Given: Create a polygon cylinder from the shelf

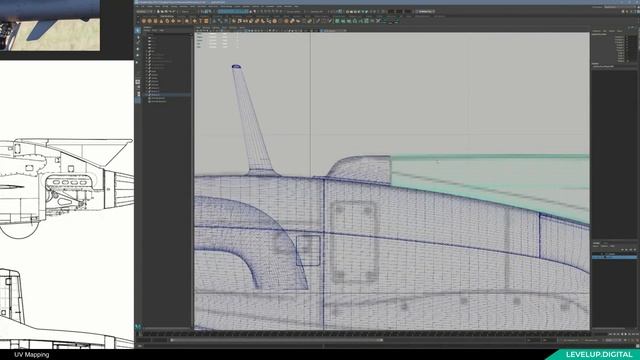Looking at the screenshot, I should [155, 21].
